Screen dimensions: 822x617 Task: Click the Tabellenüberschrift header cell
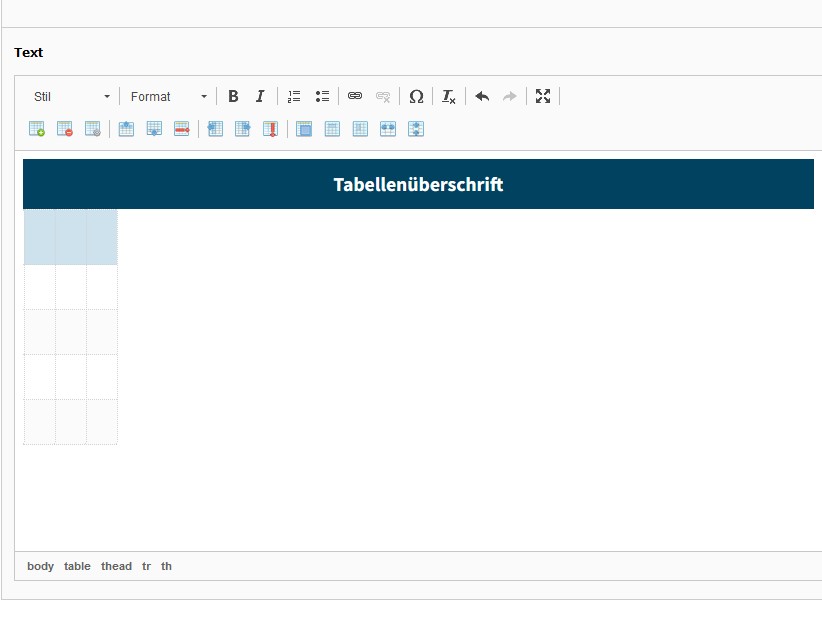point(418,185)
